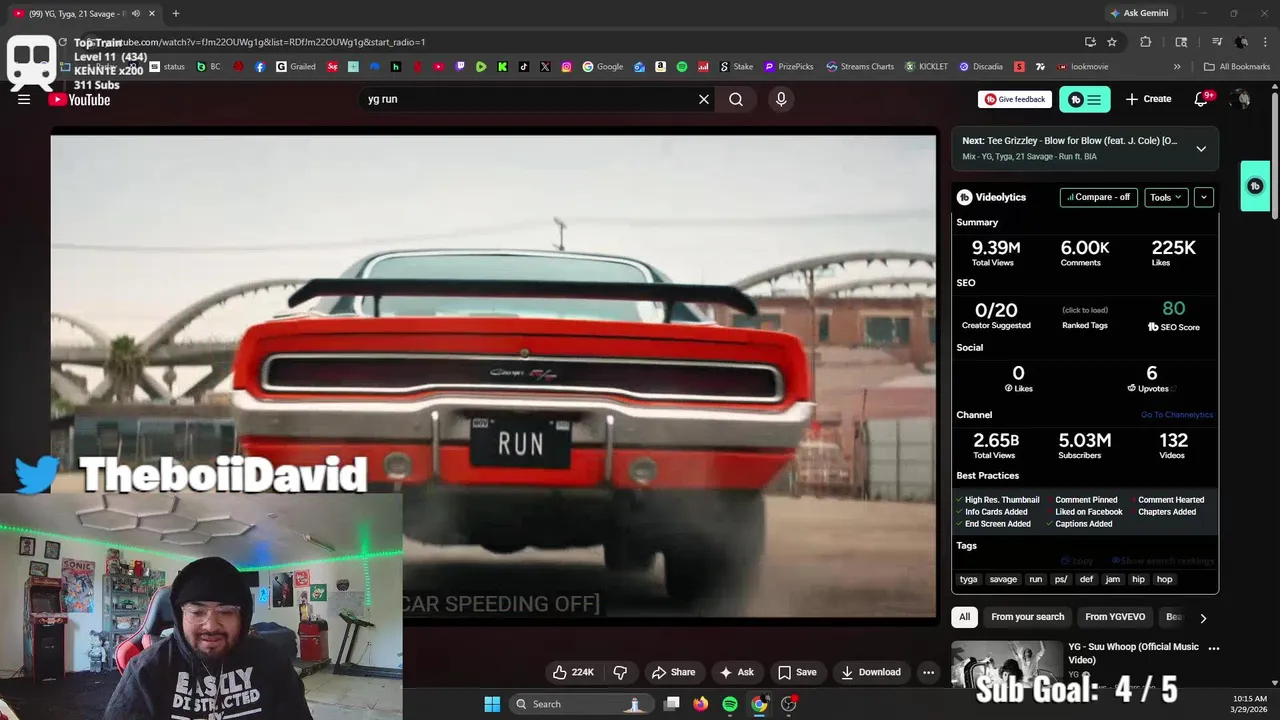Start voice search with the microphone
1280x720 pixels.
[781, 99]
